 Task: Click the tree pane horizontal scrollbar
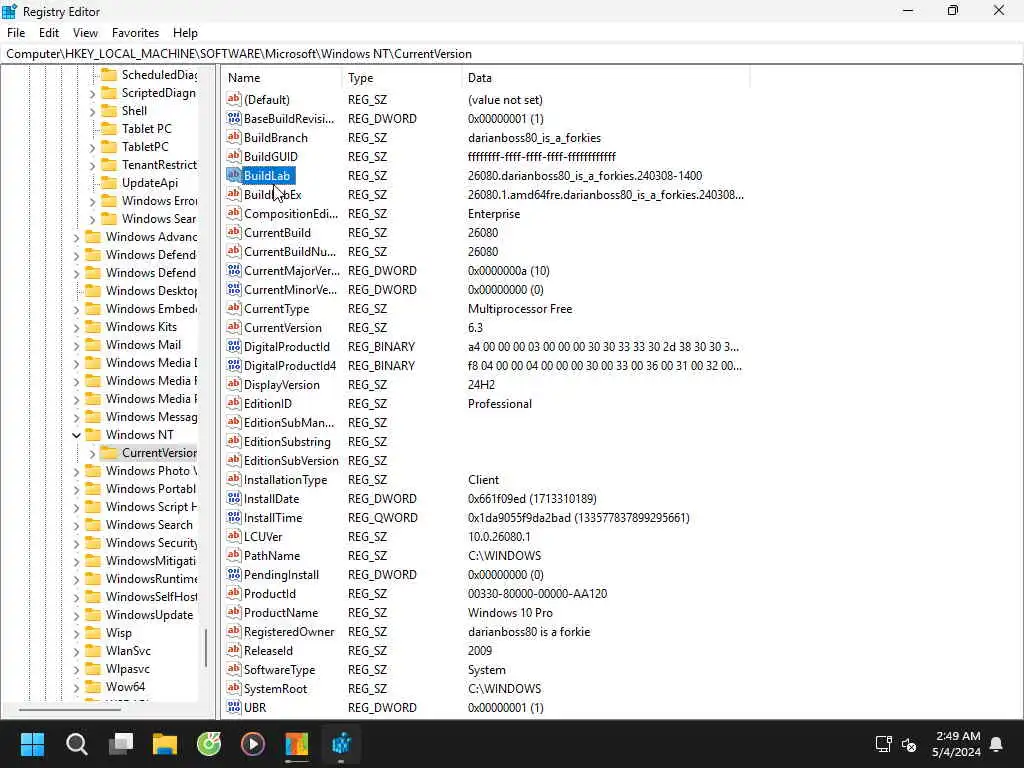click(69, 709)
